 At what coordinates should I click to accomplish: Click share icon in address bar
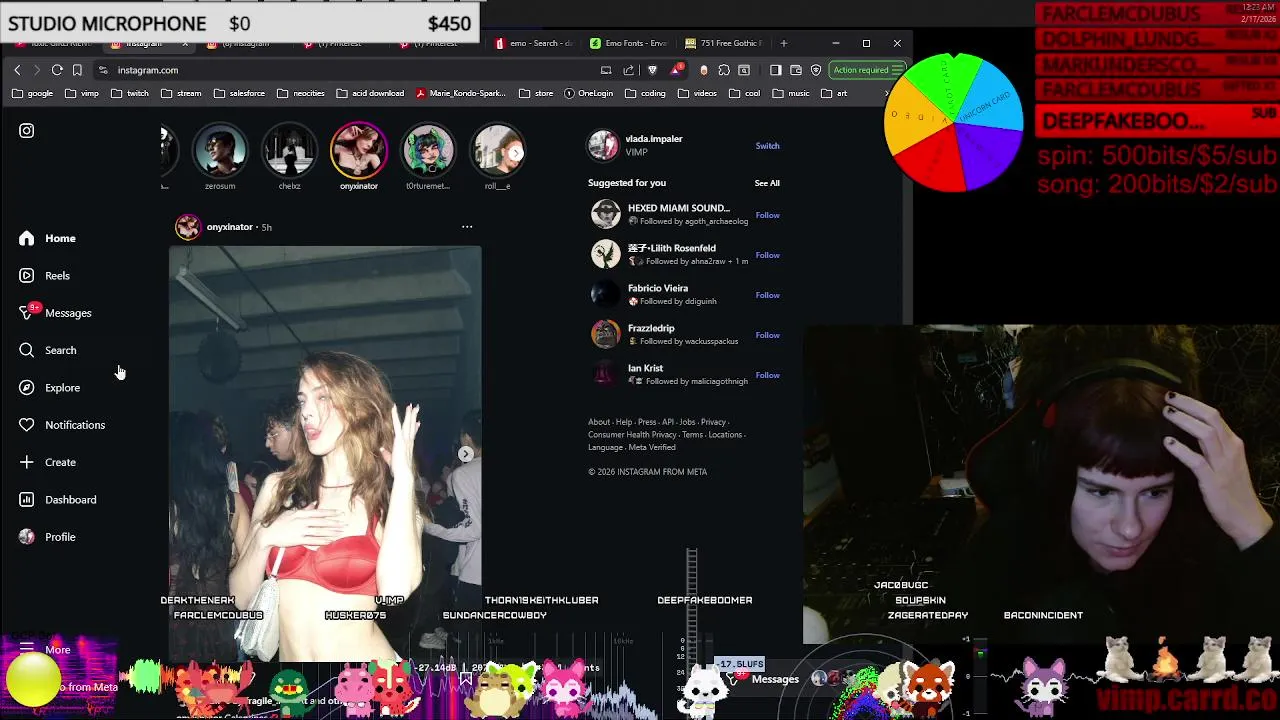tap(628, 70)
